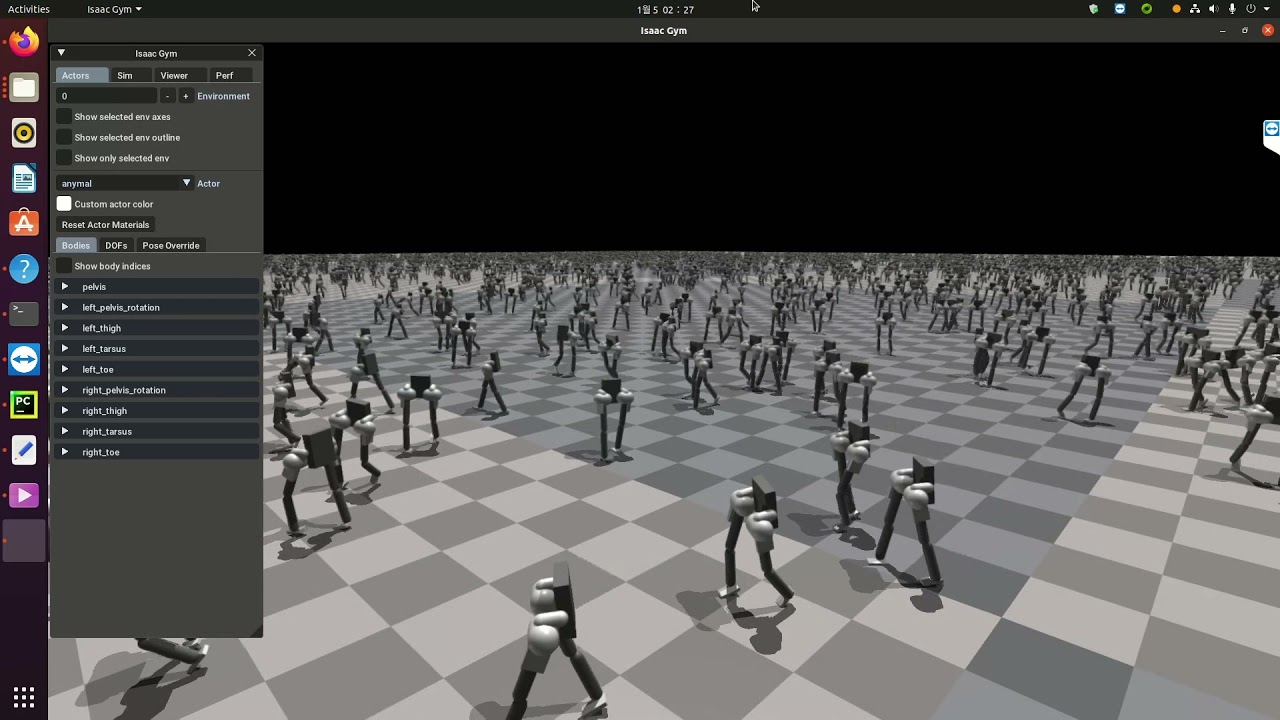Open the Help icon in dock
The width and height of the screenshot is (1280, 720).
click(24, 269)
